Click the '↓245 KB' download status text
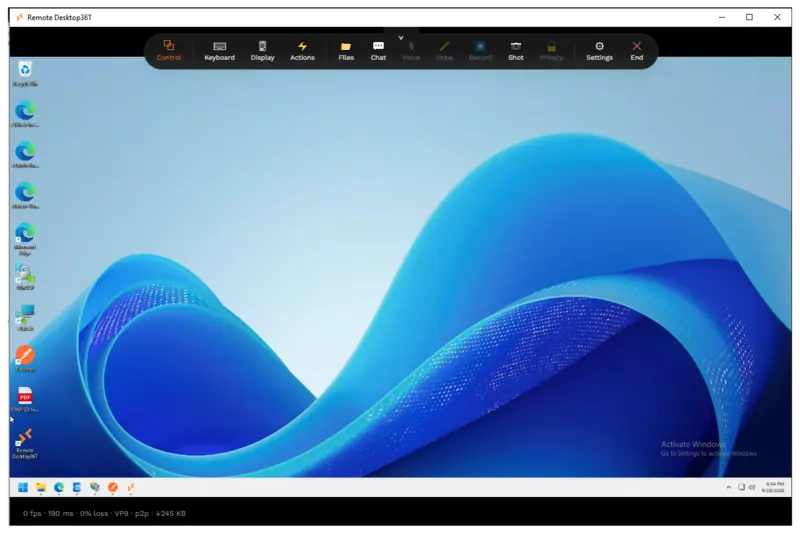The width and height of the screenshot is (800, 533). coord(170,514)
